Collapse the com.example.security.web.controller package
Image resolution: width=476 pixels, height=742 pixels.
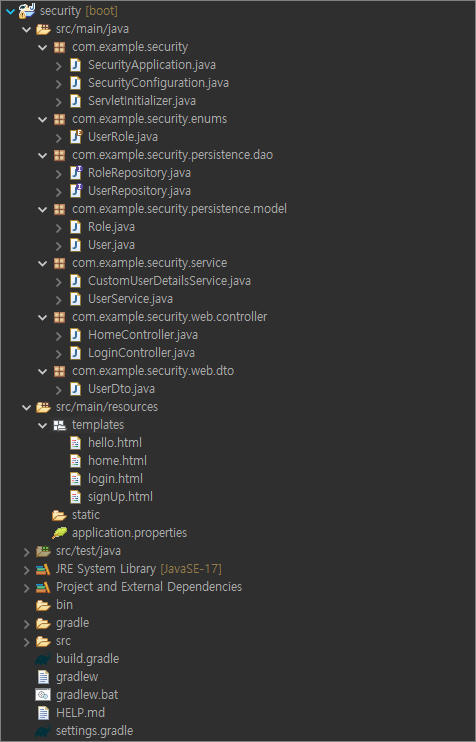click(x=43, y=317)
